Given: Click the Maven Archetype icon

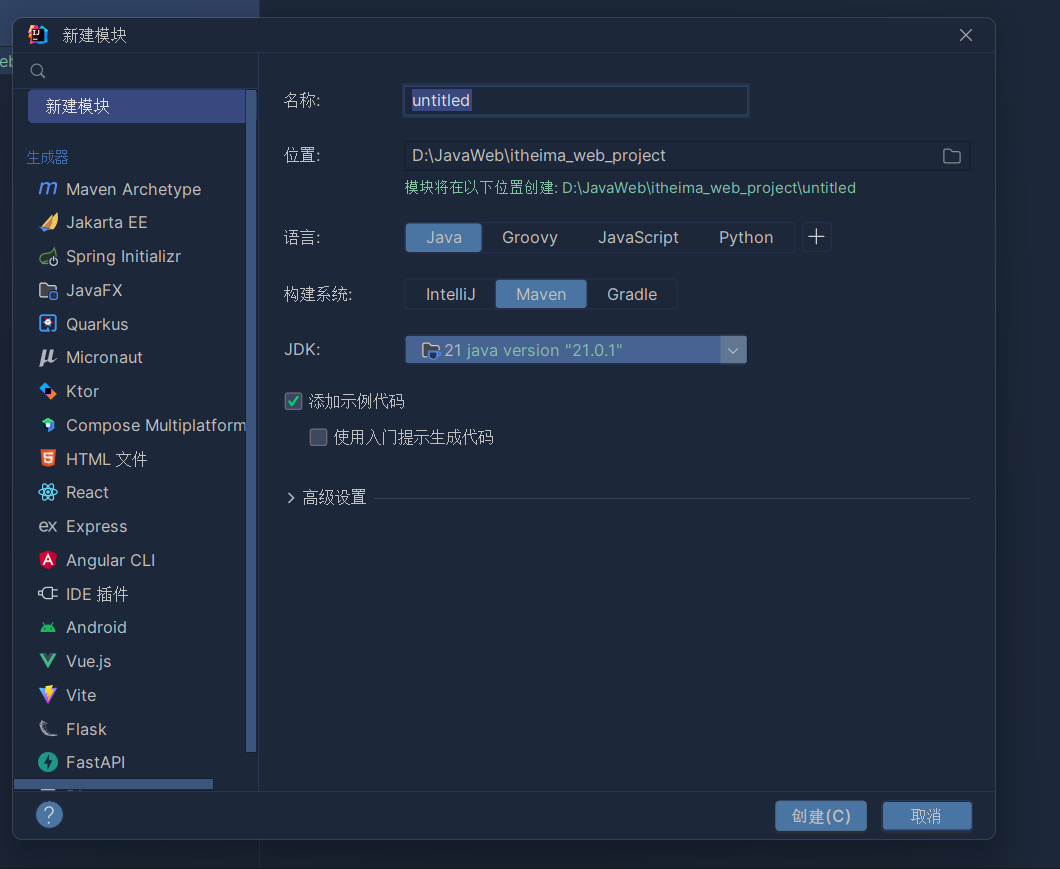Looking at the screenshot, I should 48,189.
